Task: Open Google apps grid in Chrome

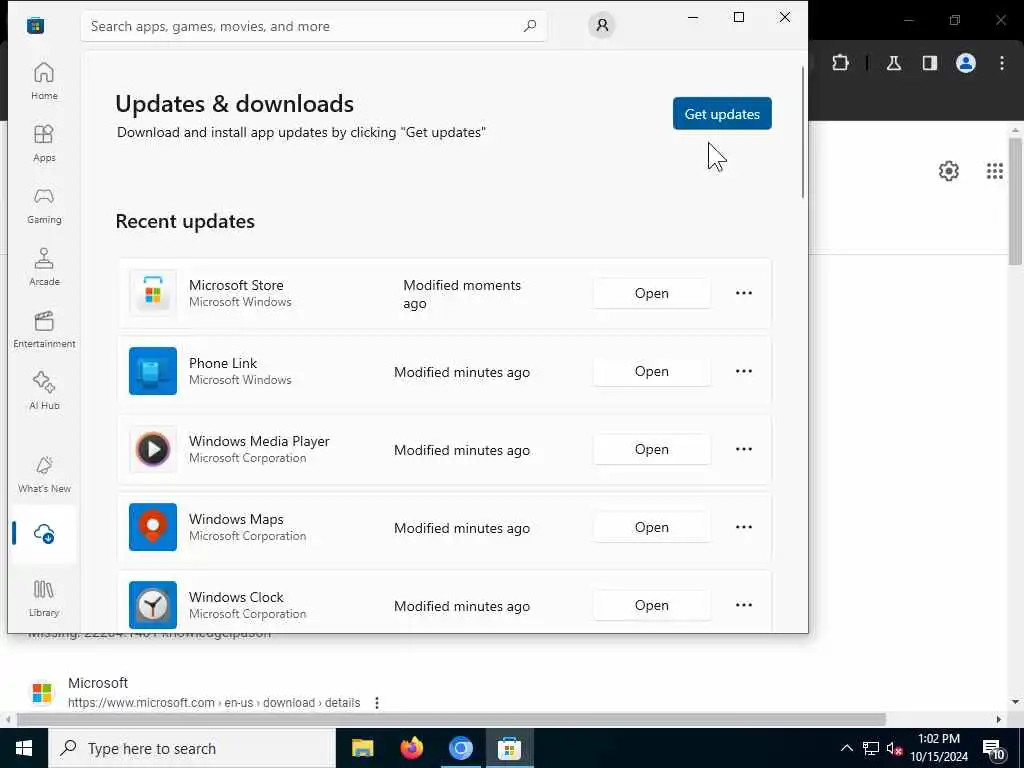Action: click(995, 171)
